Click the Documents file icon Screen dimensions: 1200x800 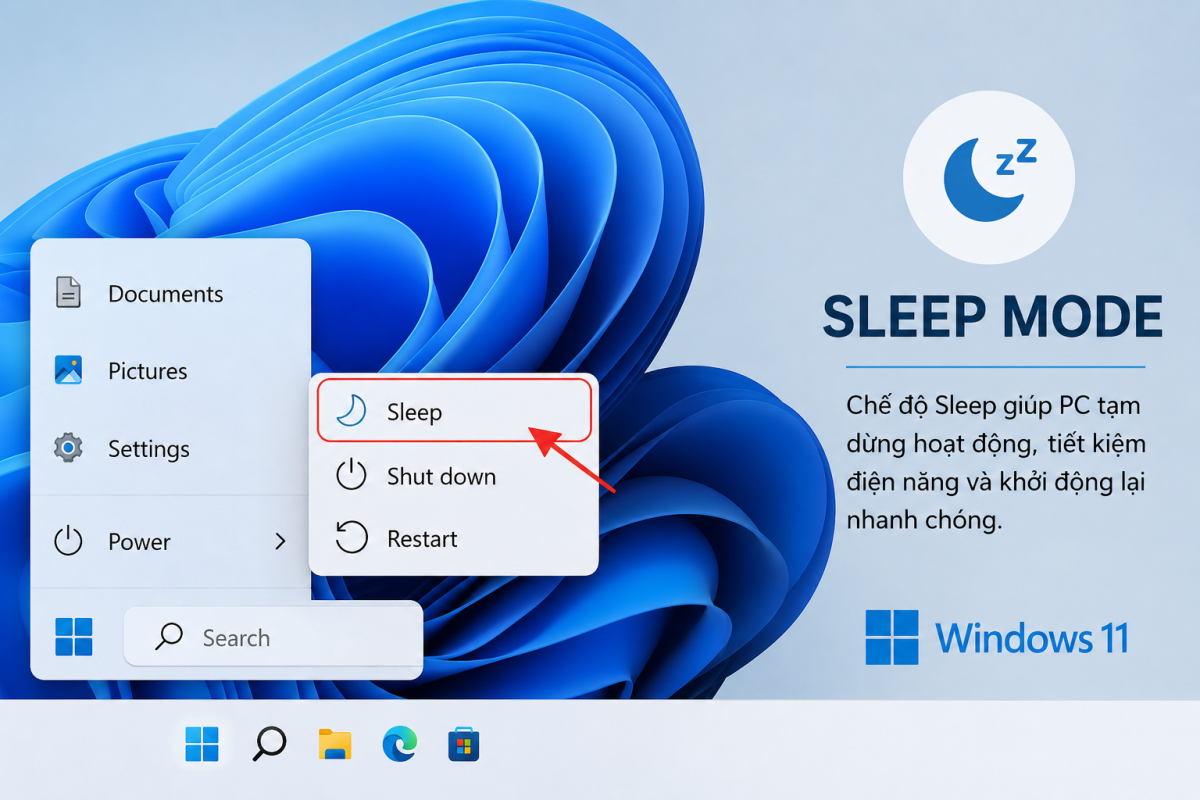[68, 293]
